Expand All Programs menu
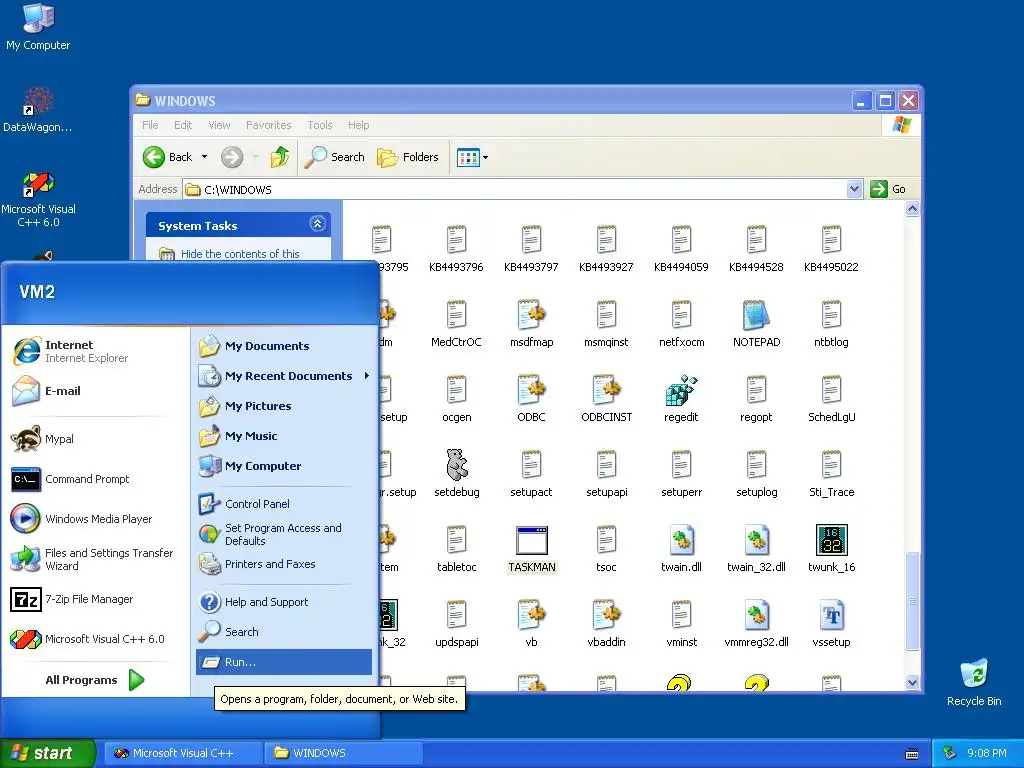 pyautogui.click(x=95, y=680)
